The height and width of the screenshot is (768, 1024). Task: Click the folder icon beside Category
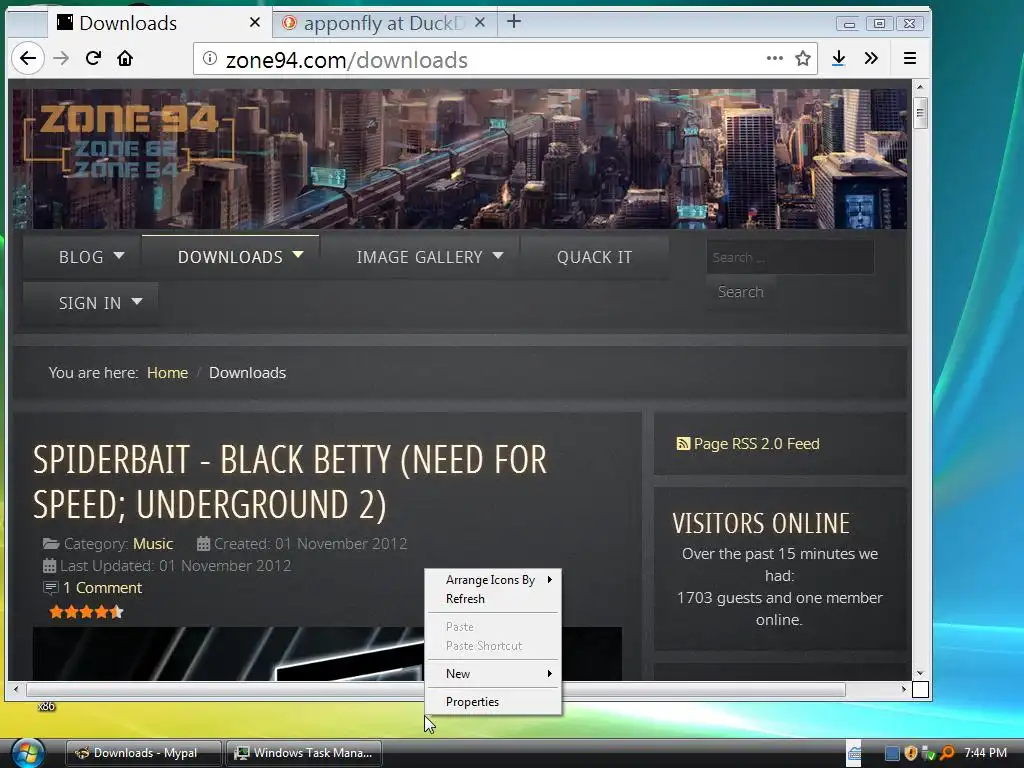50,543
